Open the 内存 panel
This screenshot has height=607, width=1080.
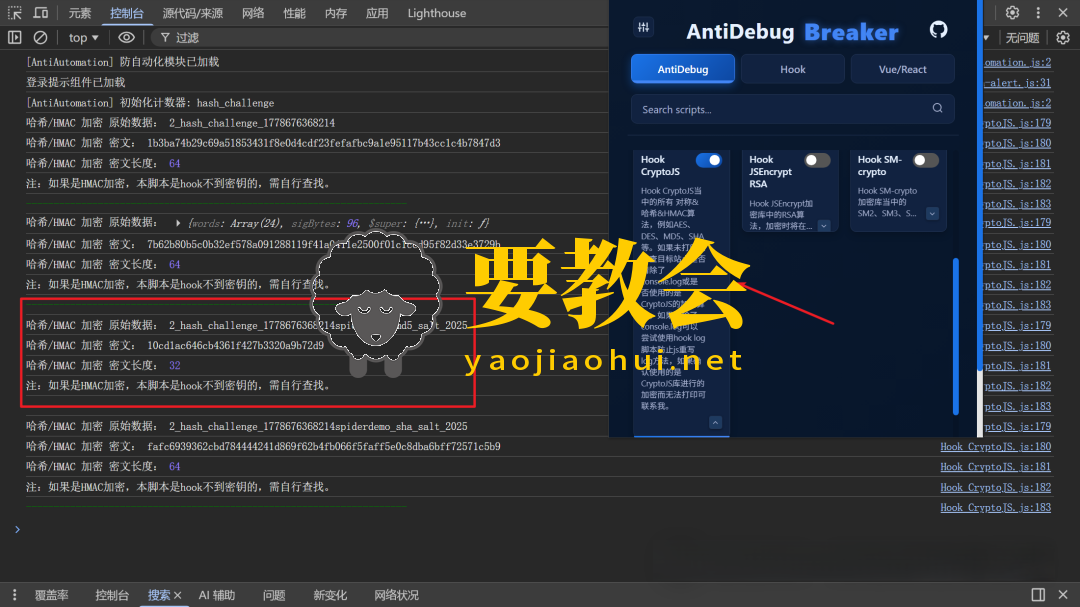[335, 13]
